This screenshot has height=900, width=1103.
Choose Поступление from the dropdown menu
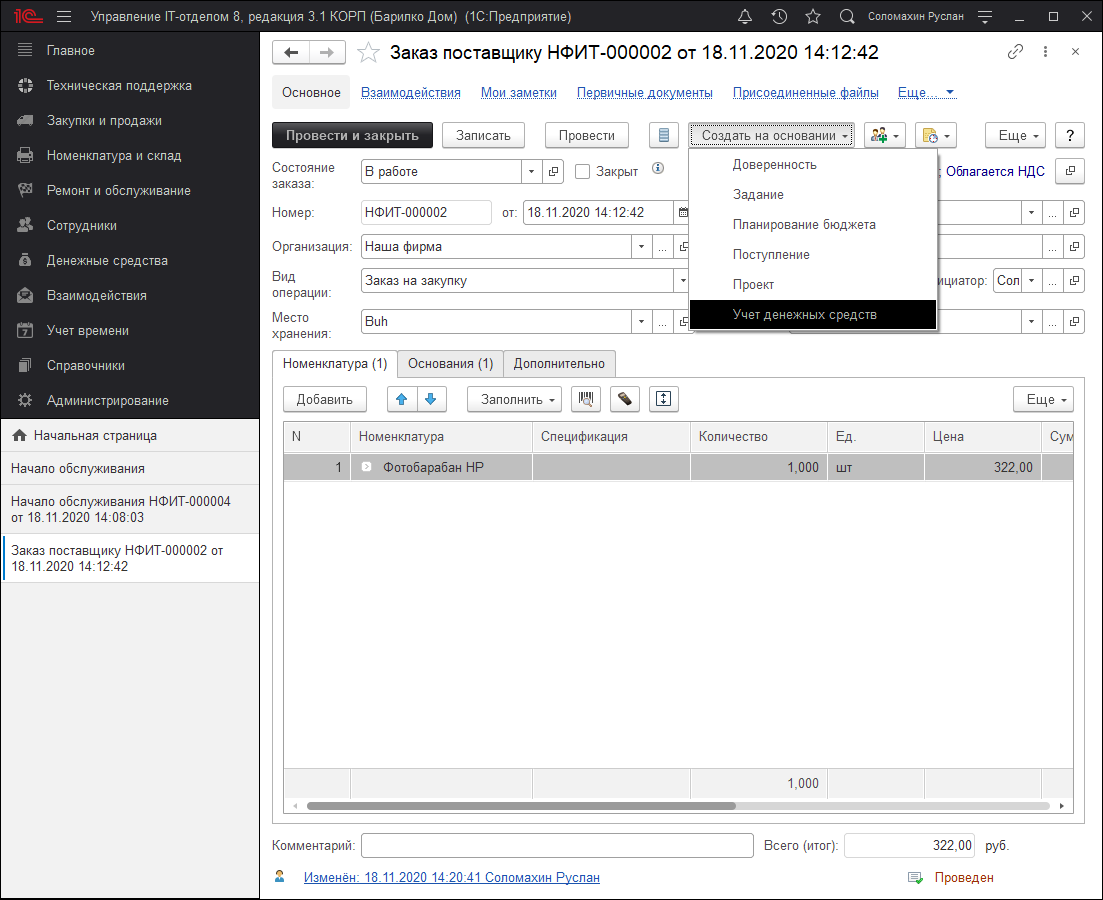pos(770,255)
